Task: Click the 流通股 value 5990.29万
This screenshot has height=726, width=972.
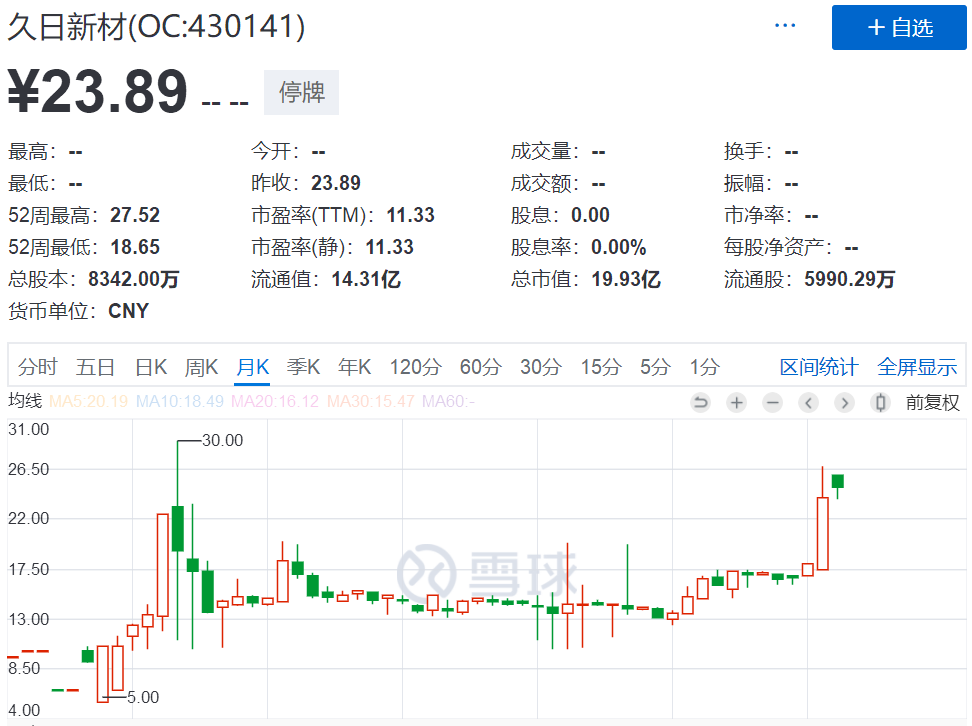Action: point(849,279)
